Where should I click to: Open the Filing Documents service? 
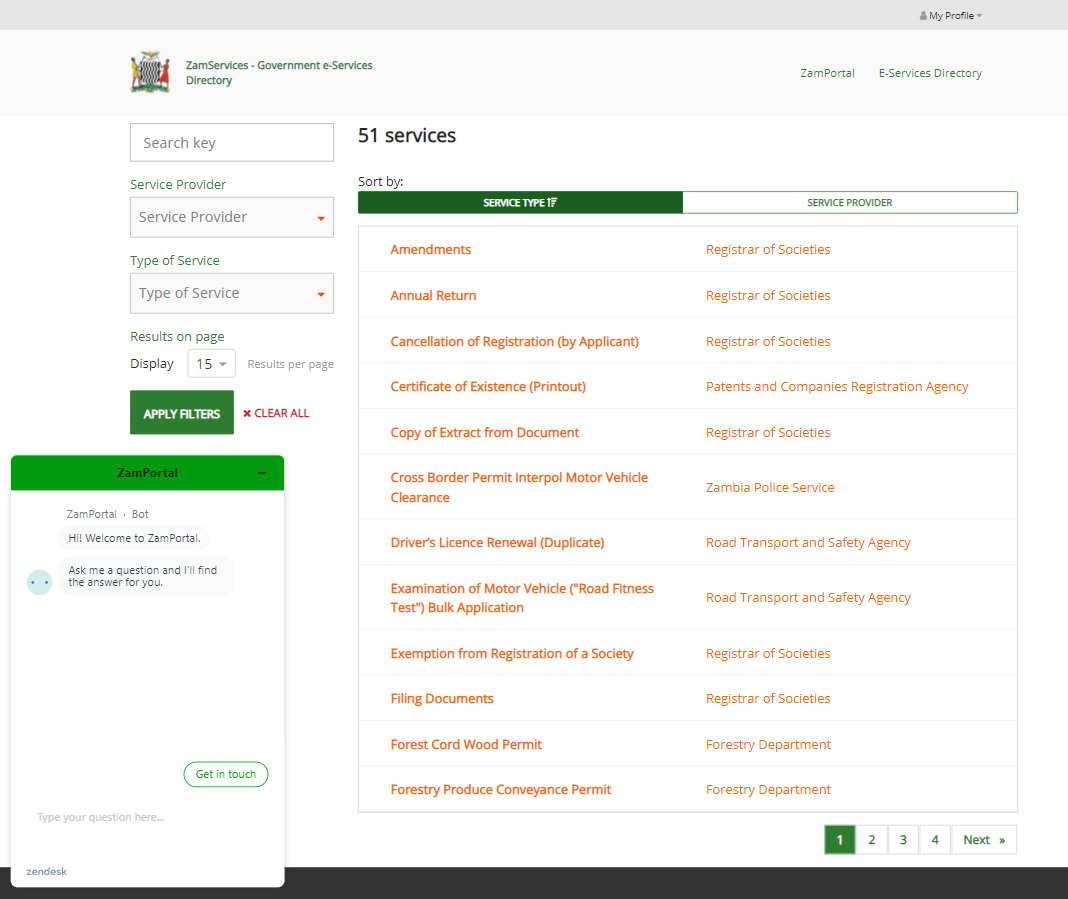(441, 699)
